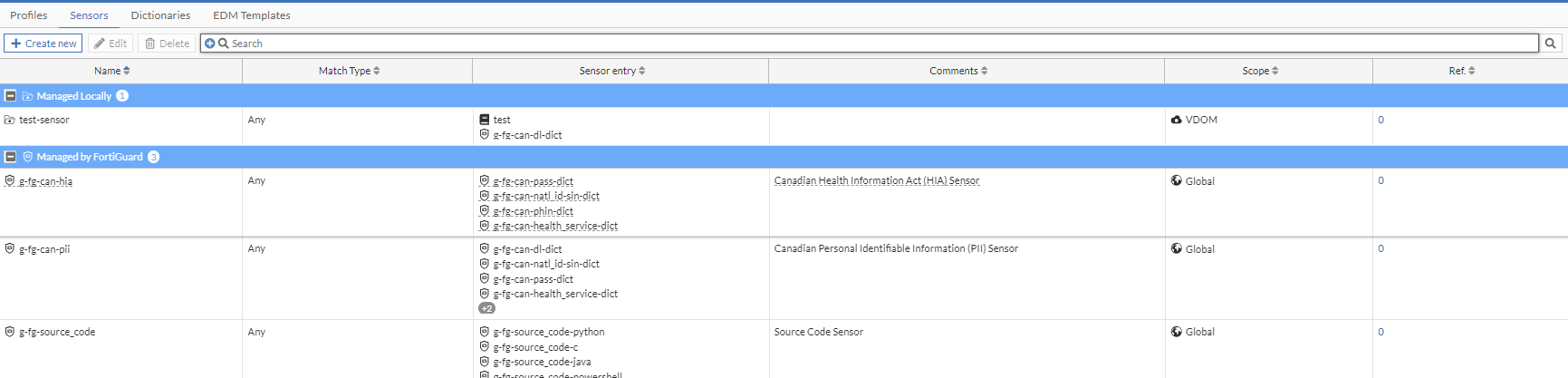
Task: Switch to the Profiles tab
Action: (x=29, y=15)
